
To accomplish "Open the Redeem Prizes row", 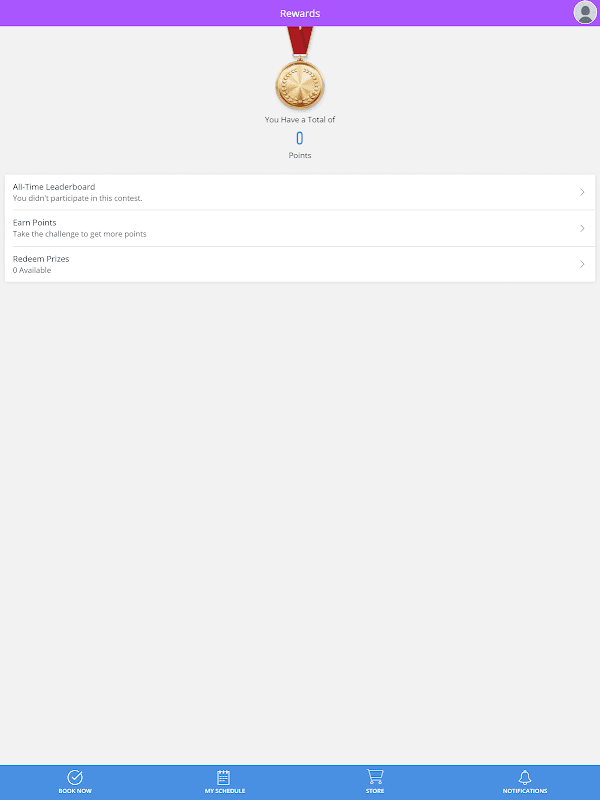I will point(300,264).
